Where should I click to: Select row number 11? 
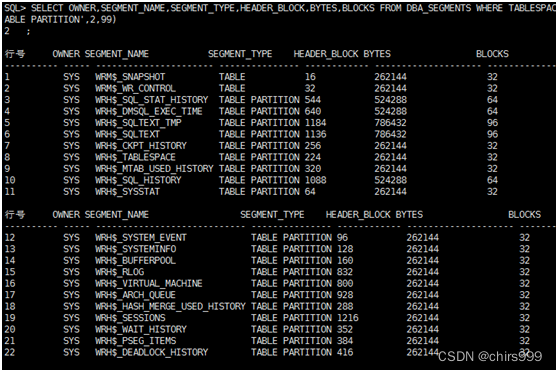[10, 192]
